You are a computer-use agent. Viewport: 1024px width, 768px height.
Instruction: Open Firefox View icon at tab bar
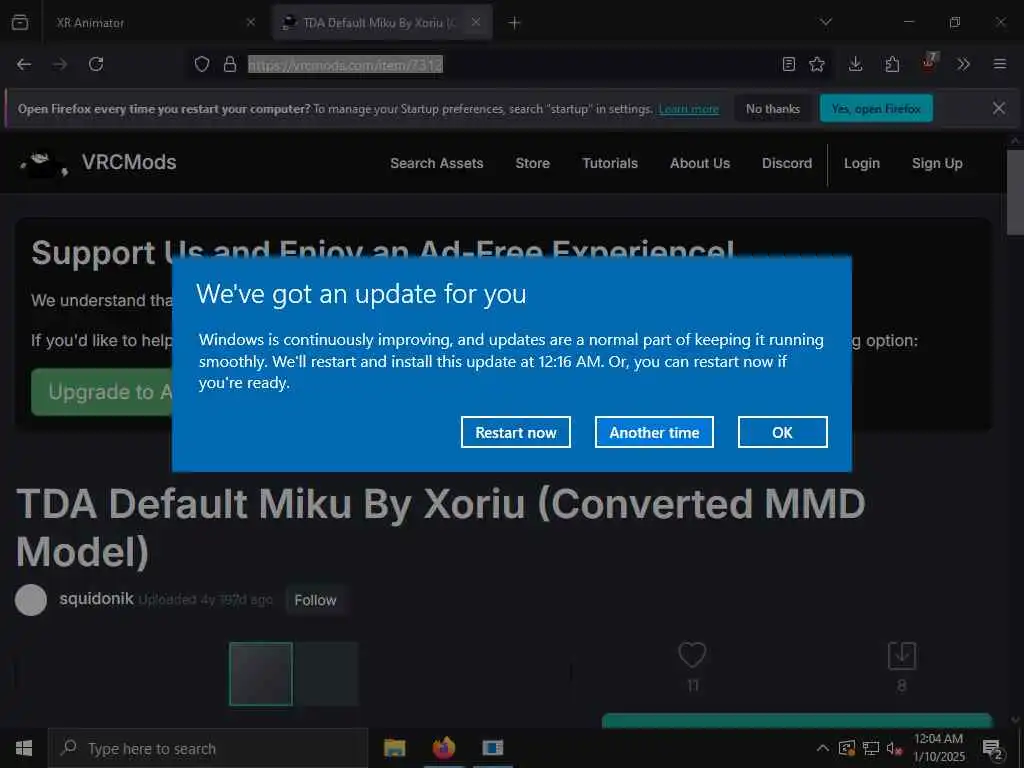pos(20,22)
